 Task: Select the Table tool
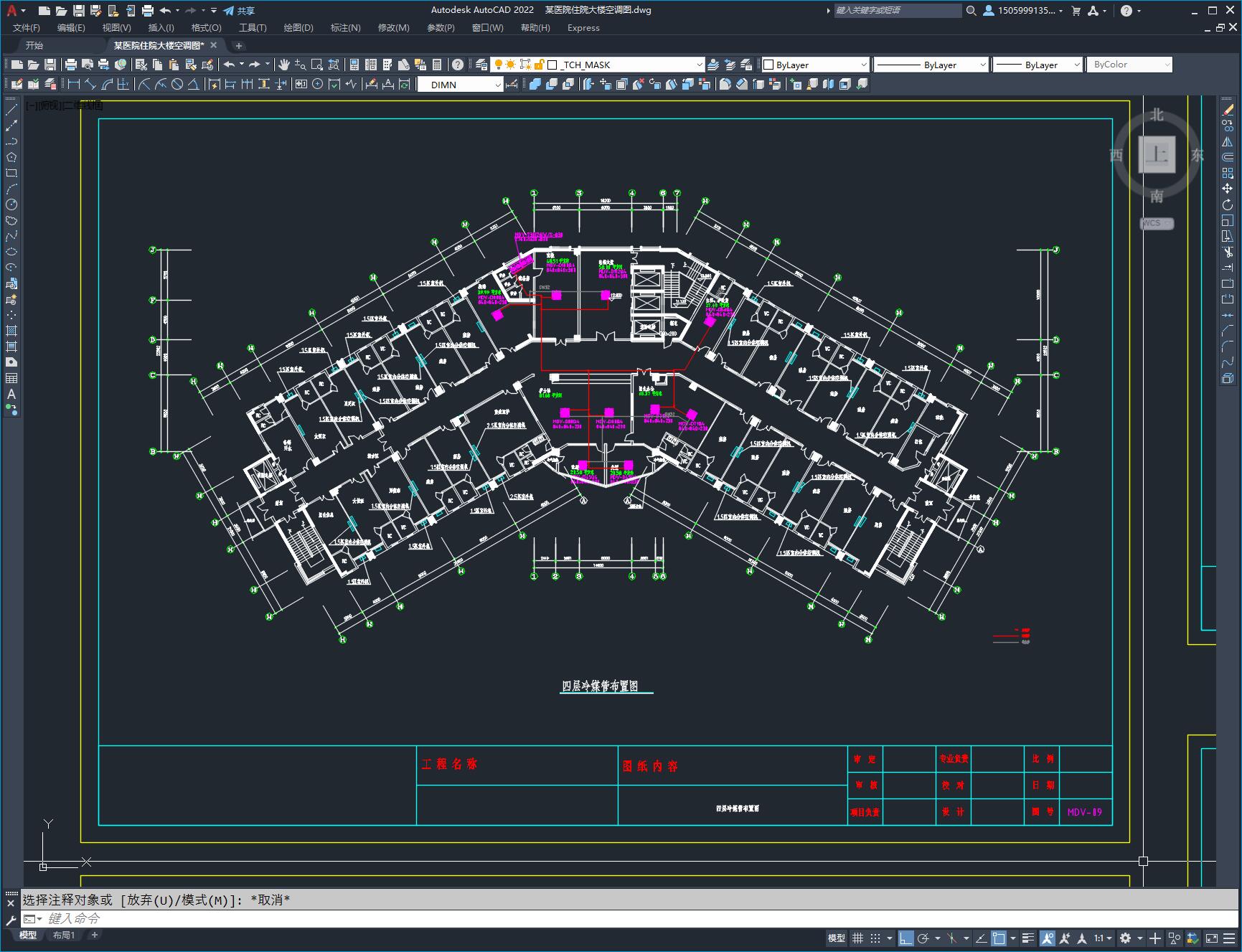(11, 378)
